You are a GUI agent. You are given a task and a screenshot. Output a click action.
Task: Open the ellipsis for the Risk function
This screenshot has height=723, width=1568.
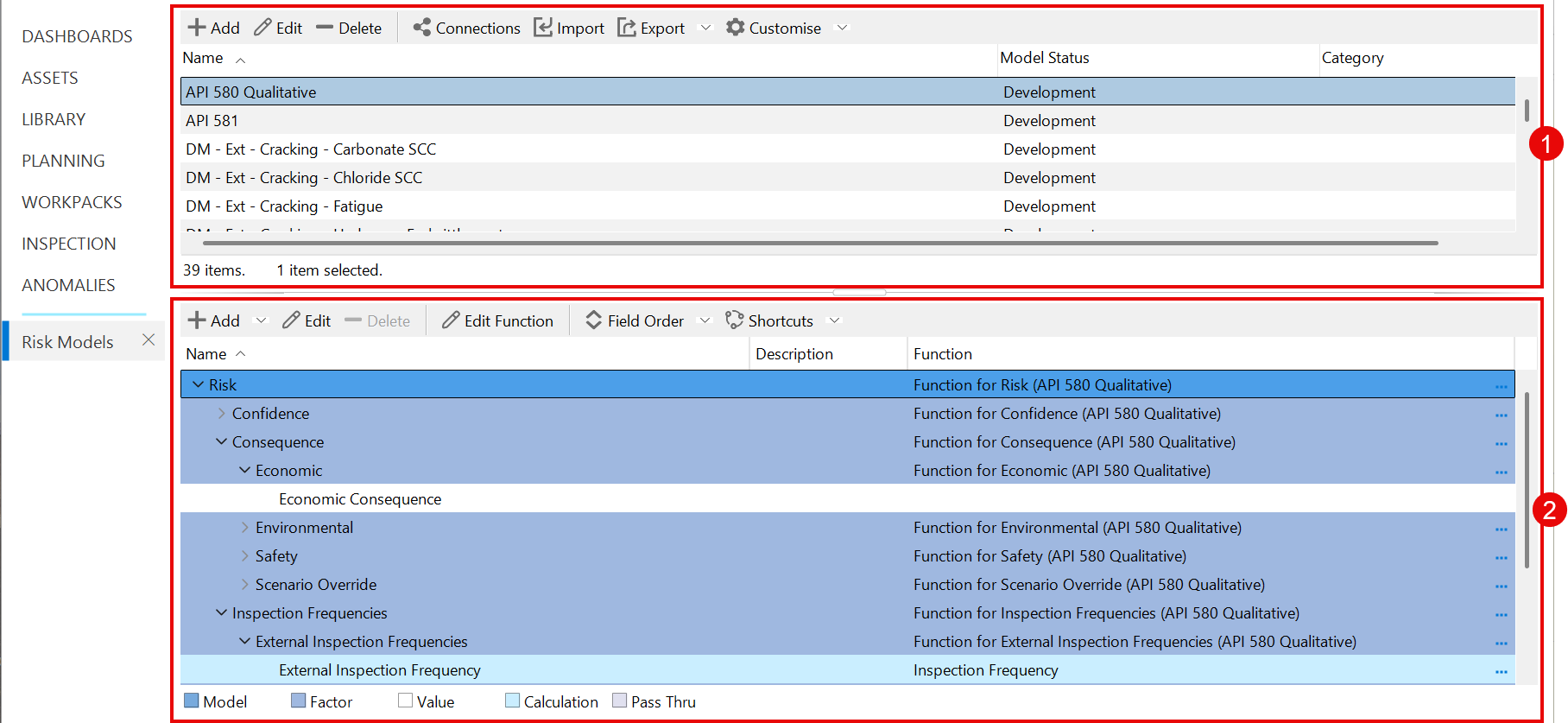pos(1502,386)
